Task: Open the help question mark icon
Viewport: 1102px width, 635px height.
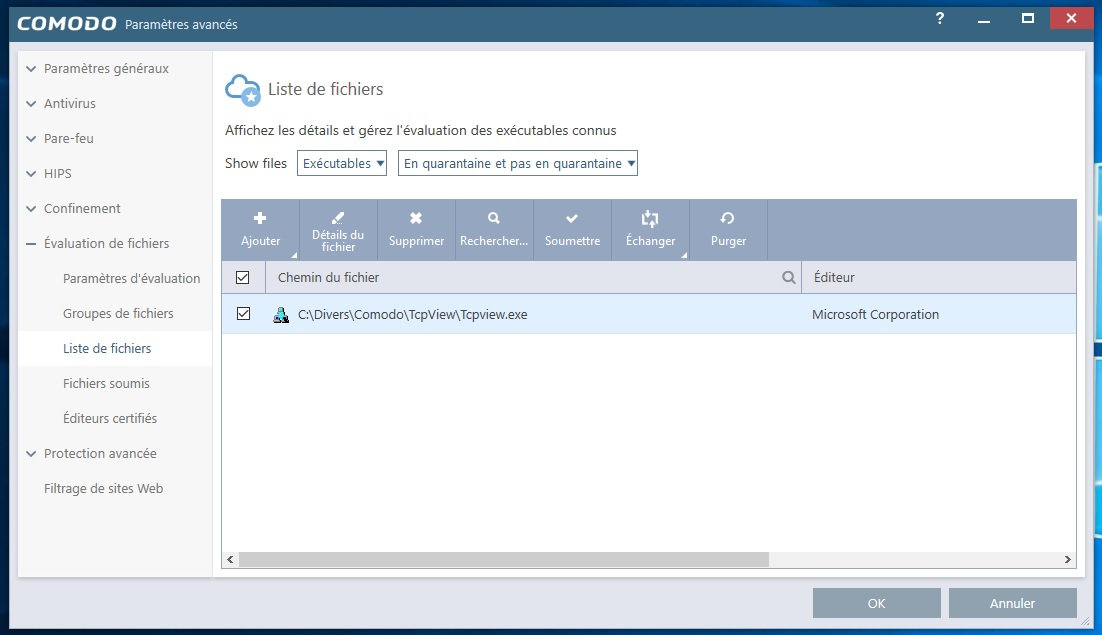Action: (940, 18)
